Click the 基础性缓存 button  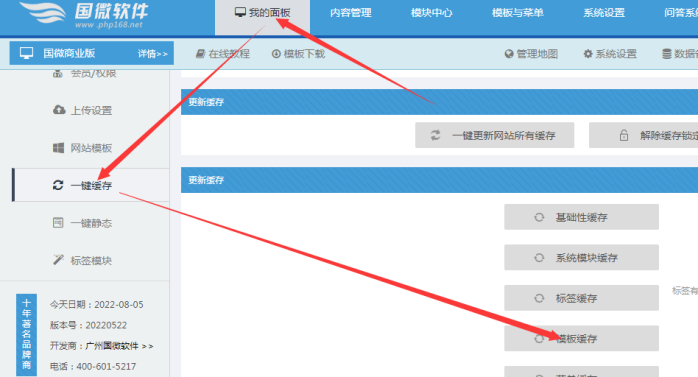point(581,217)
